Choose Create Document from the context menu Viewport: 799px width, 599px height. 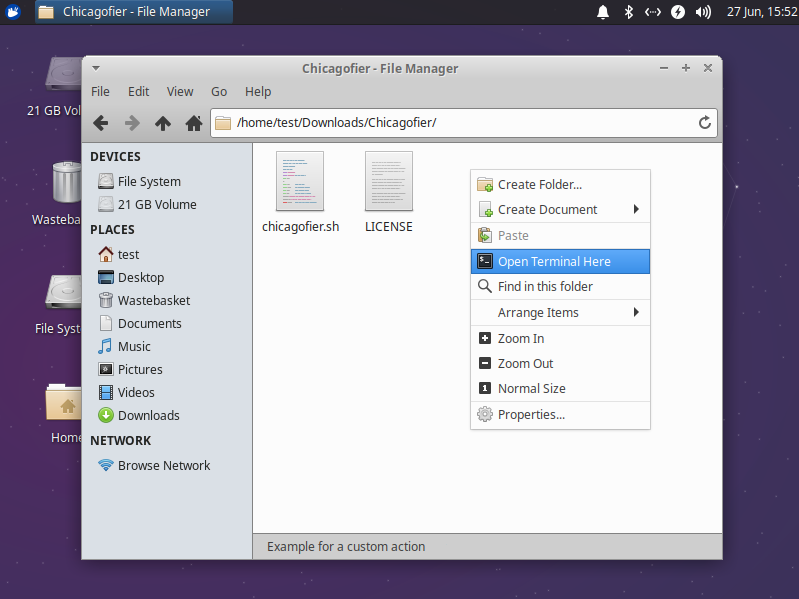560,209
